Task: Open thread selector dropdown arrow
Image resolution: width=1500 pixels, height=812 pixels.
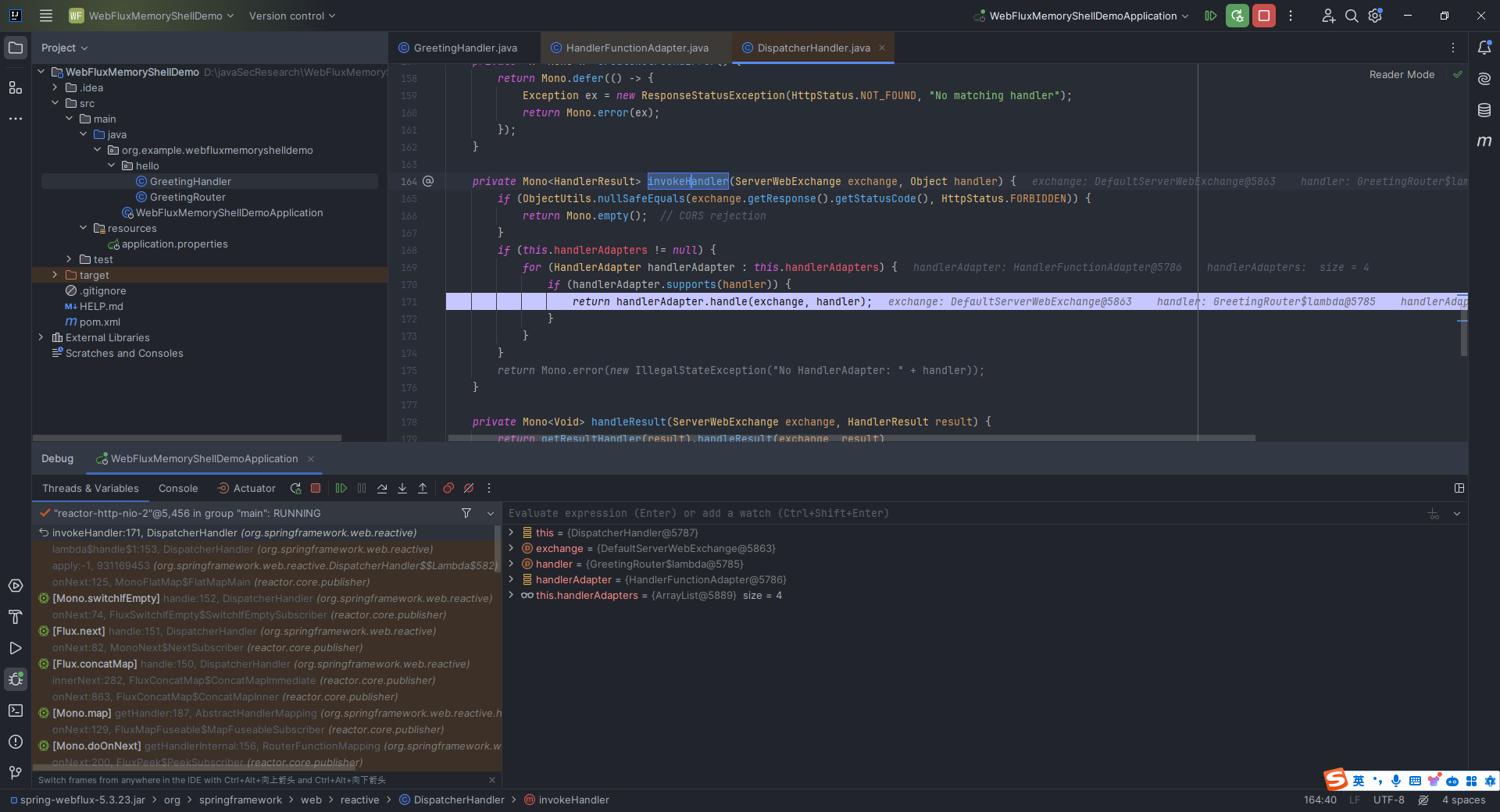Action: click(x=491, y=514)
